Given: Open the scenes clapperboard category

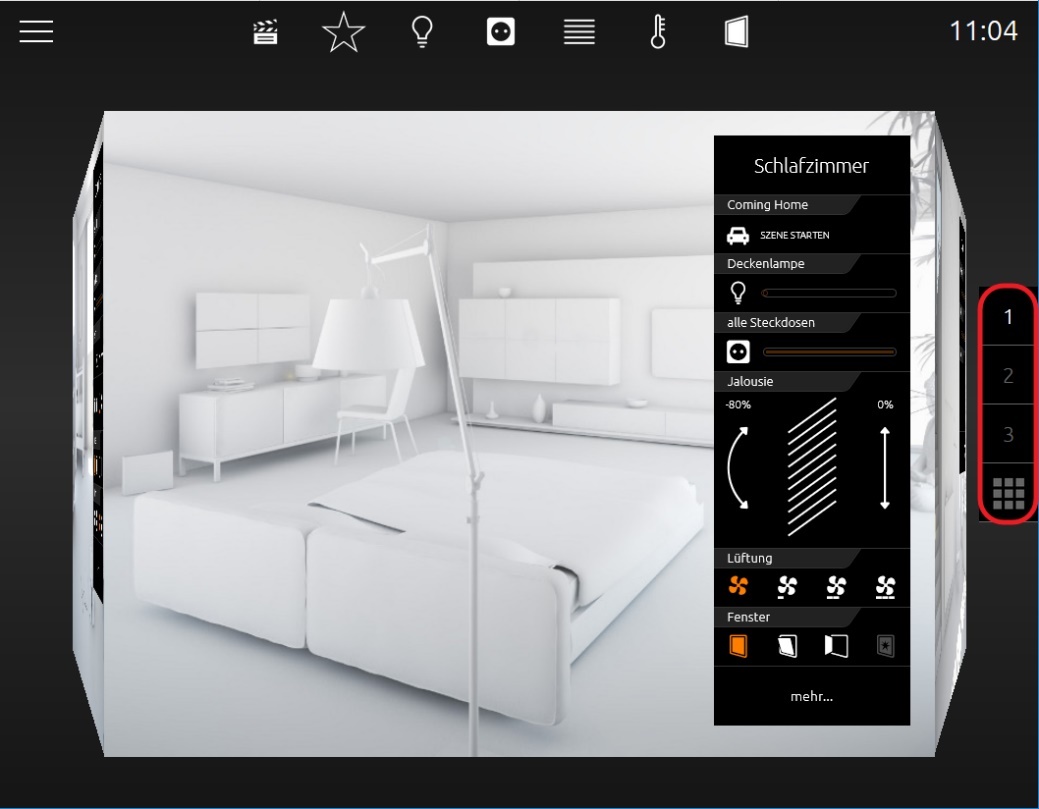Looking at the screenshot, I should (265, 32).
